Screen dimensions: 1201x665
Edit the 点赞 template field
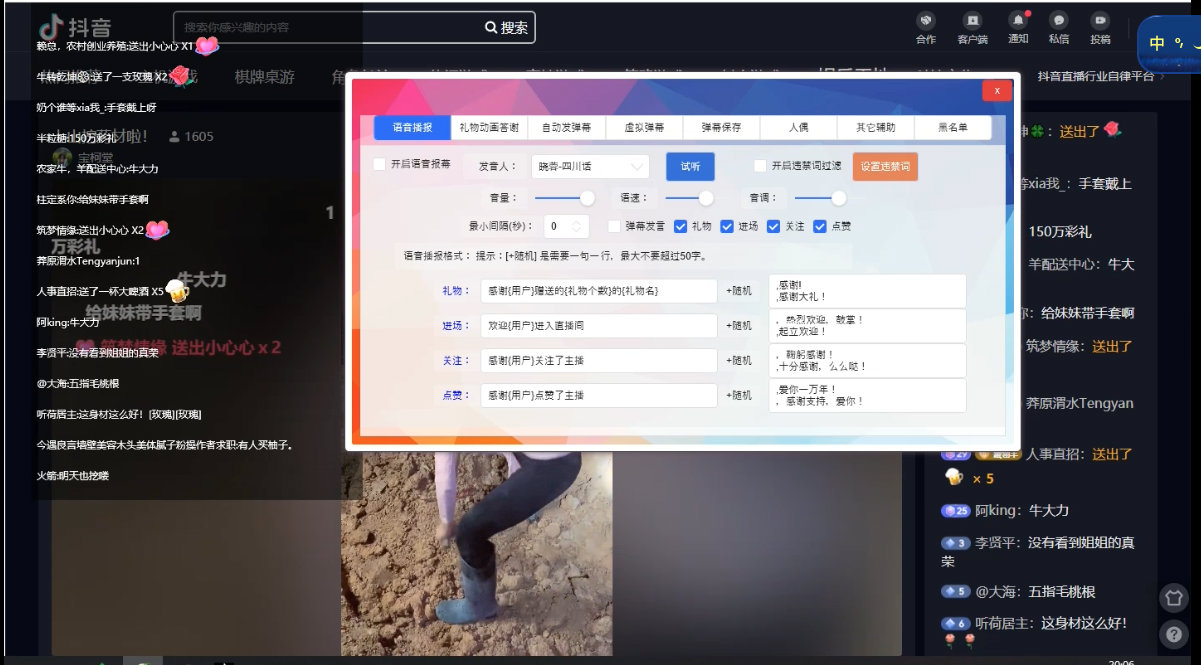click(x=598, y=395)
